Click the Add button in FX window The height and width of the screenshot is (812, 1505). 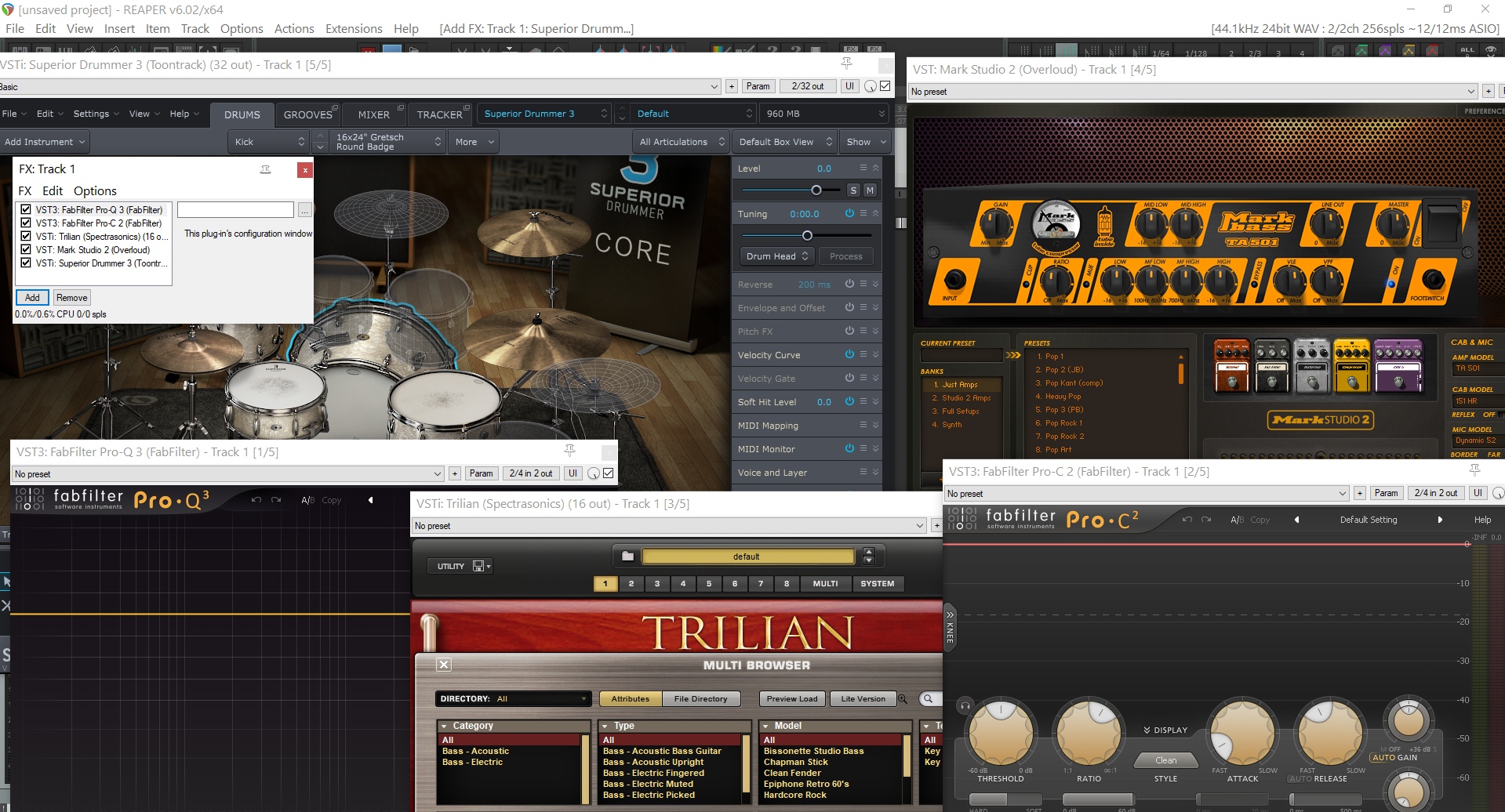click(32, 298)
